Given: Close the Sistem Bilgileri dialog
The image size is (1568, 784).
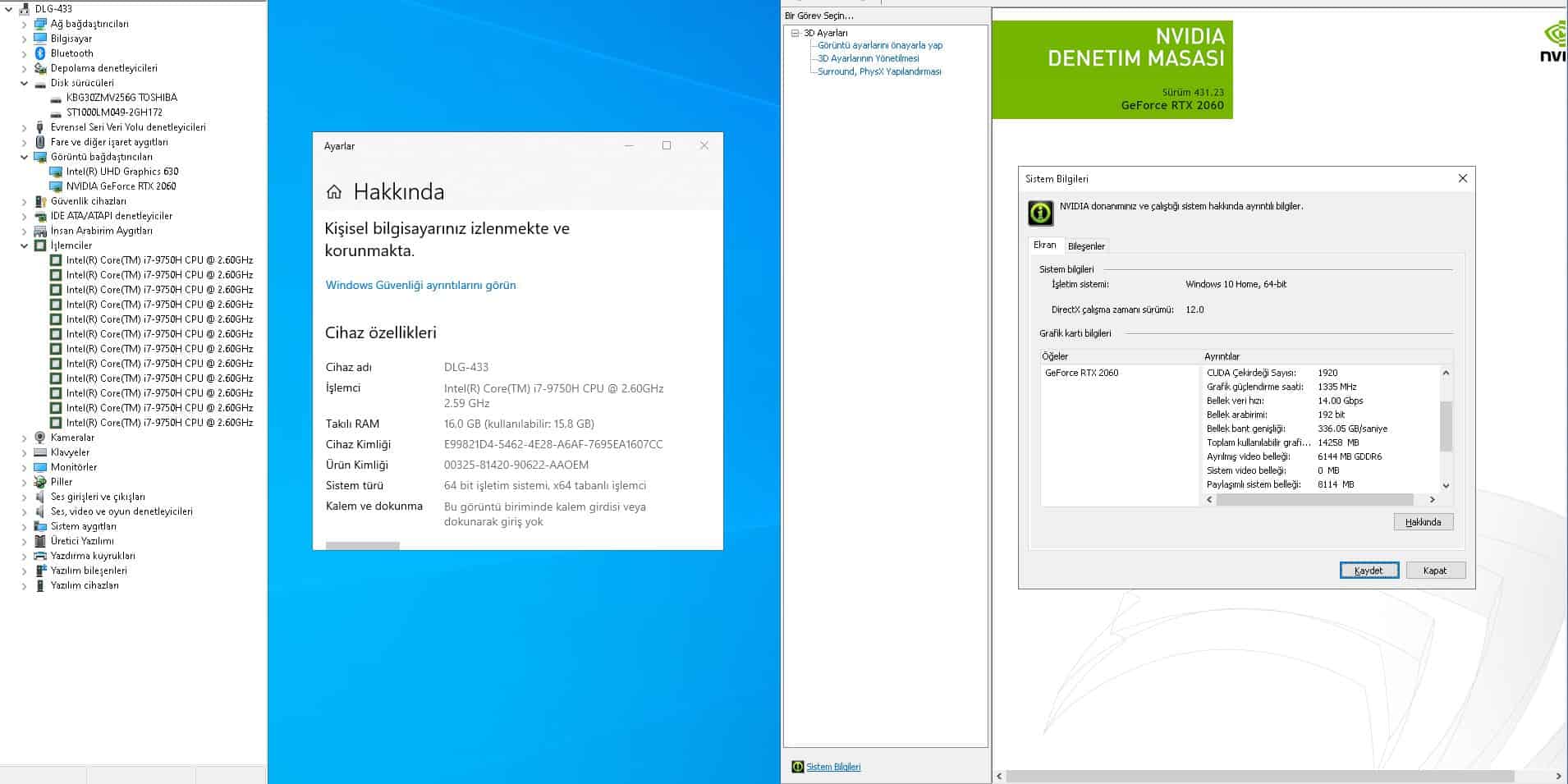Looking at the screenshot, I should click(1462, 178).
